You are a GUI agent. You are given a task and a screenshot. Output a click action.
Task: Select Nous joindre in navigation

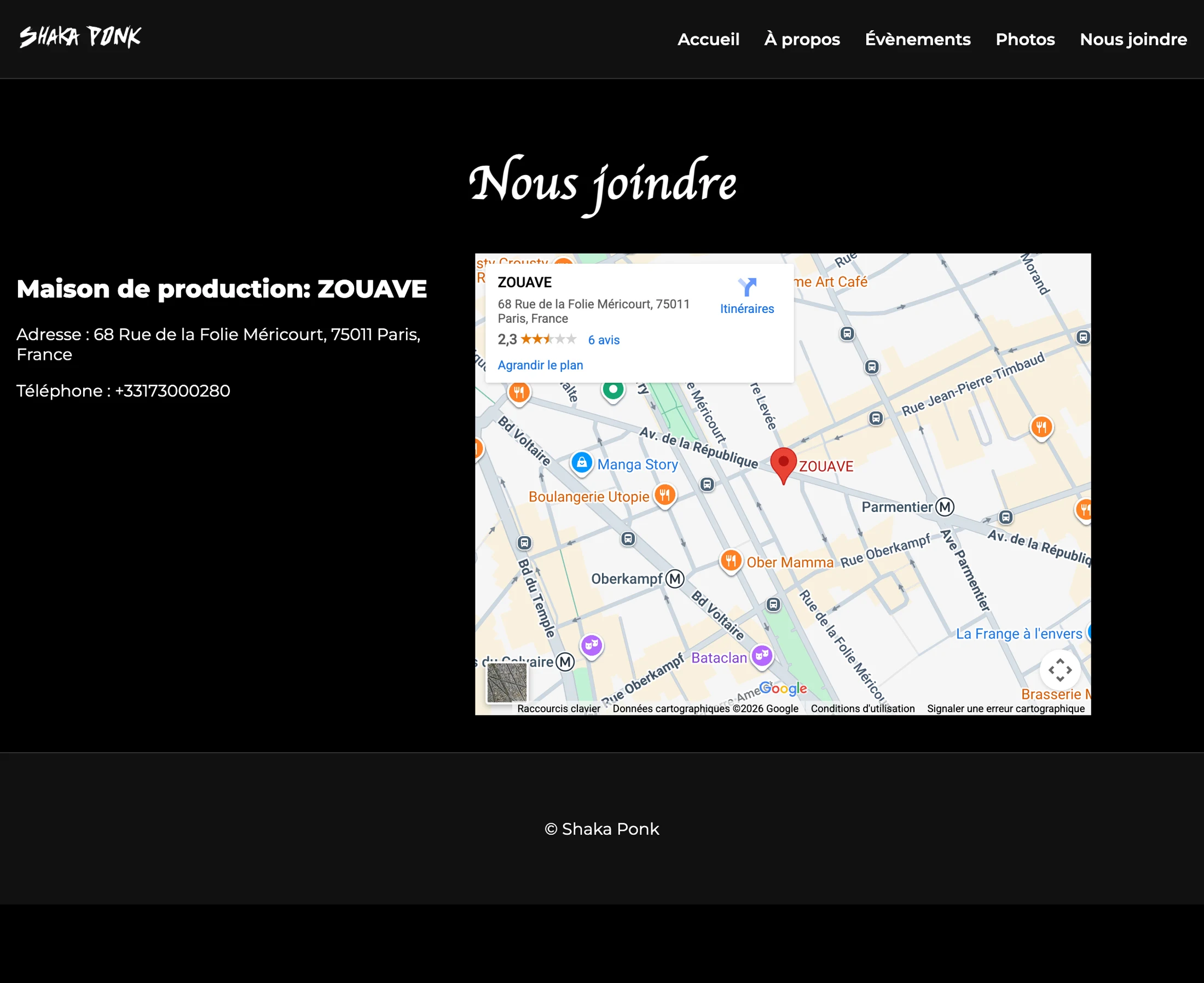tap(1133, 39)
